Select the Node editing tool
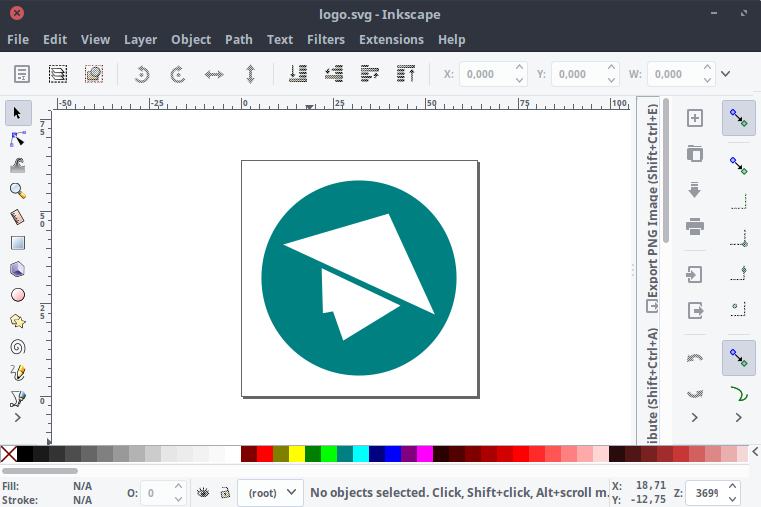 (x=18, y=139)
